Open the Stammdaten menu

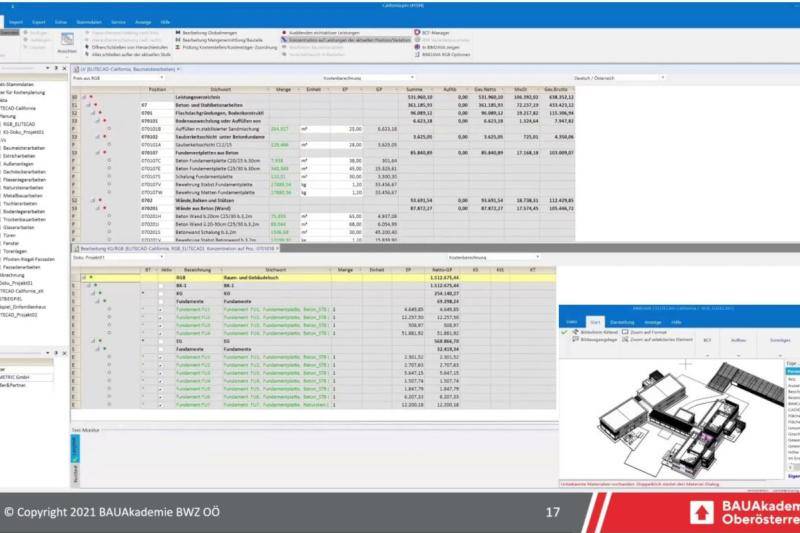[89, 22]
